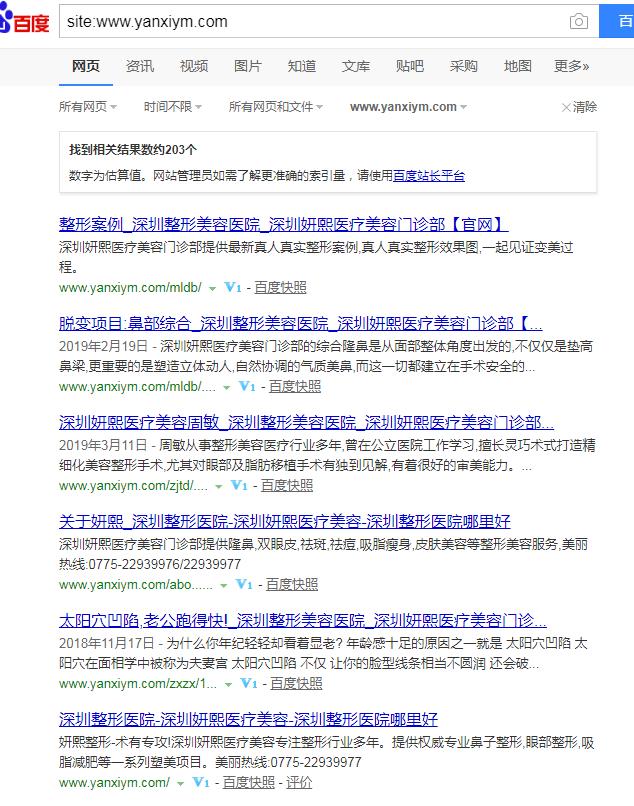Open the 采购 tab

tap(463, 66)
